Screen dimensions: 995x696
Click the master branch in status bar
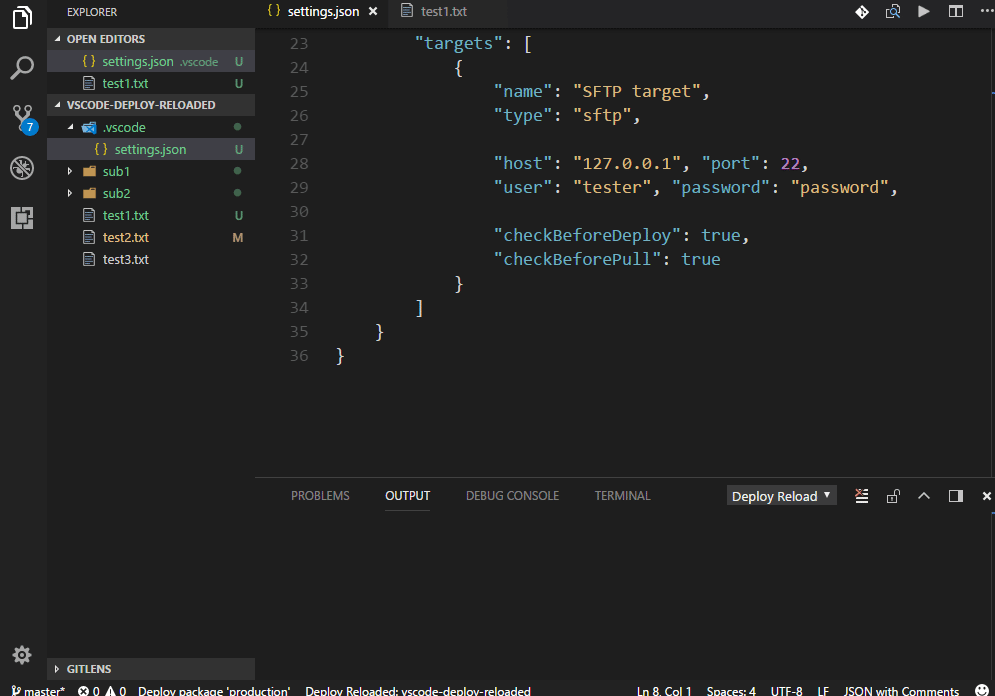(38, 690)
